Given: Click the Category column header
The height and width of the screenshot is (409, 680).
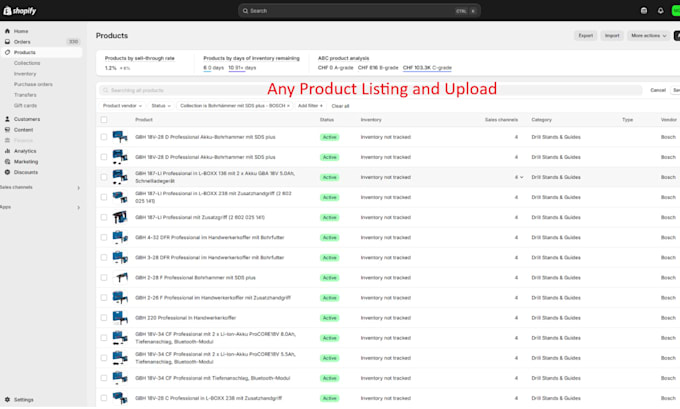Looking at the screenshot, I should [542, 120].
